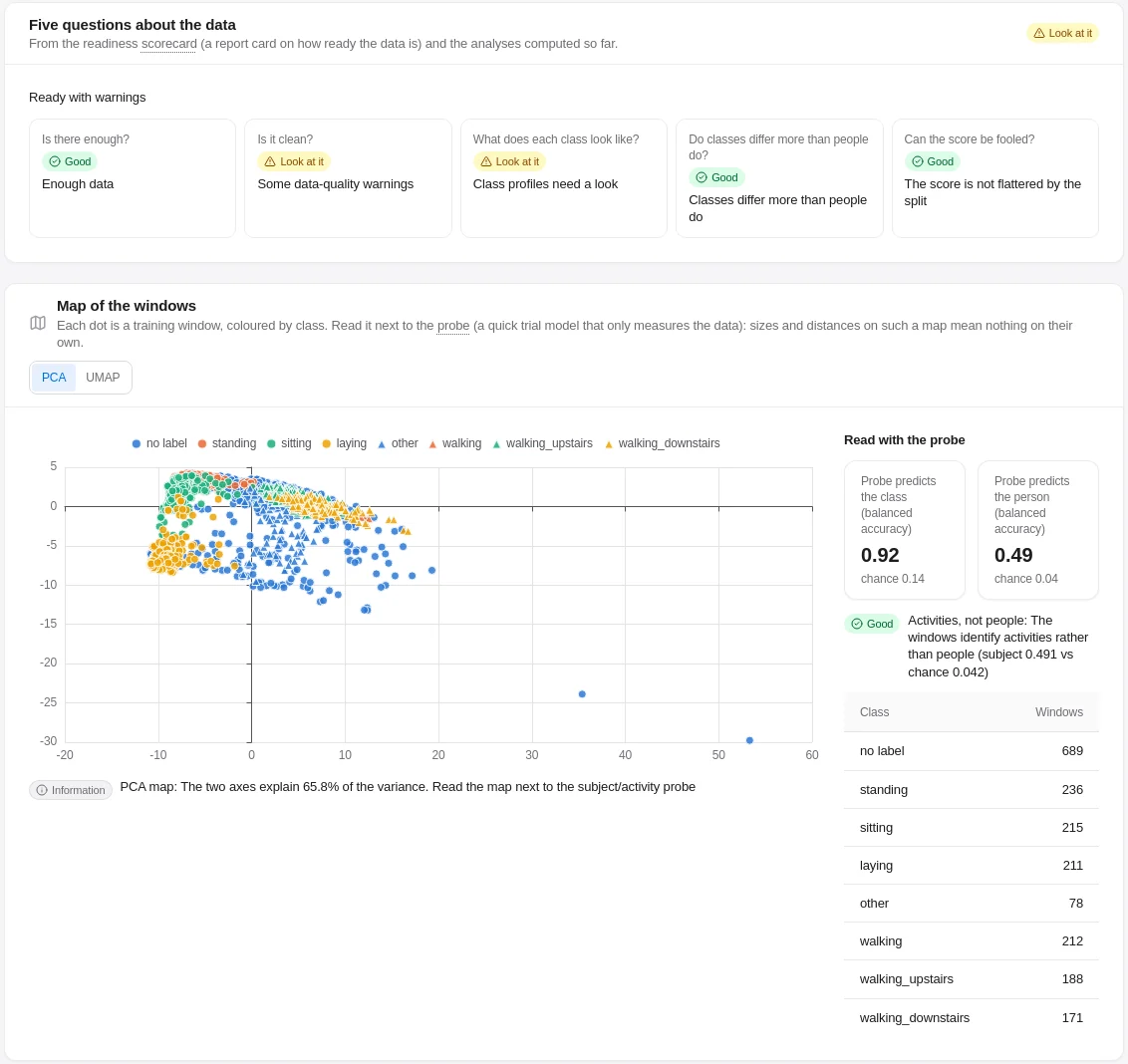Open the Is there enough? card
This screenshot has width=1128, height=1064.
[133, 178]
